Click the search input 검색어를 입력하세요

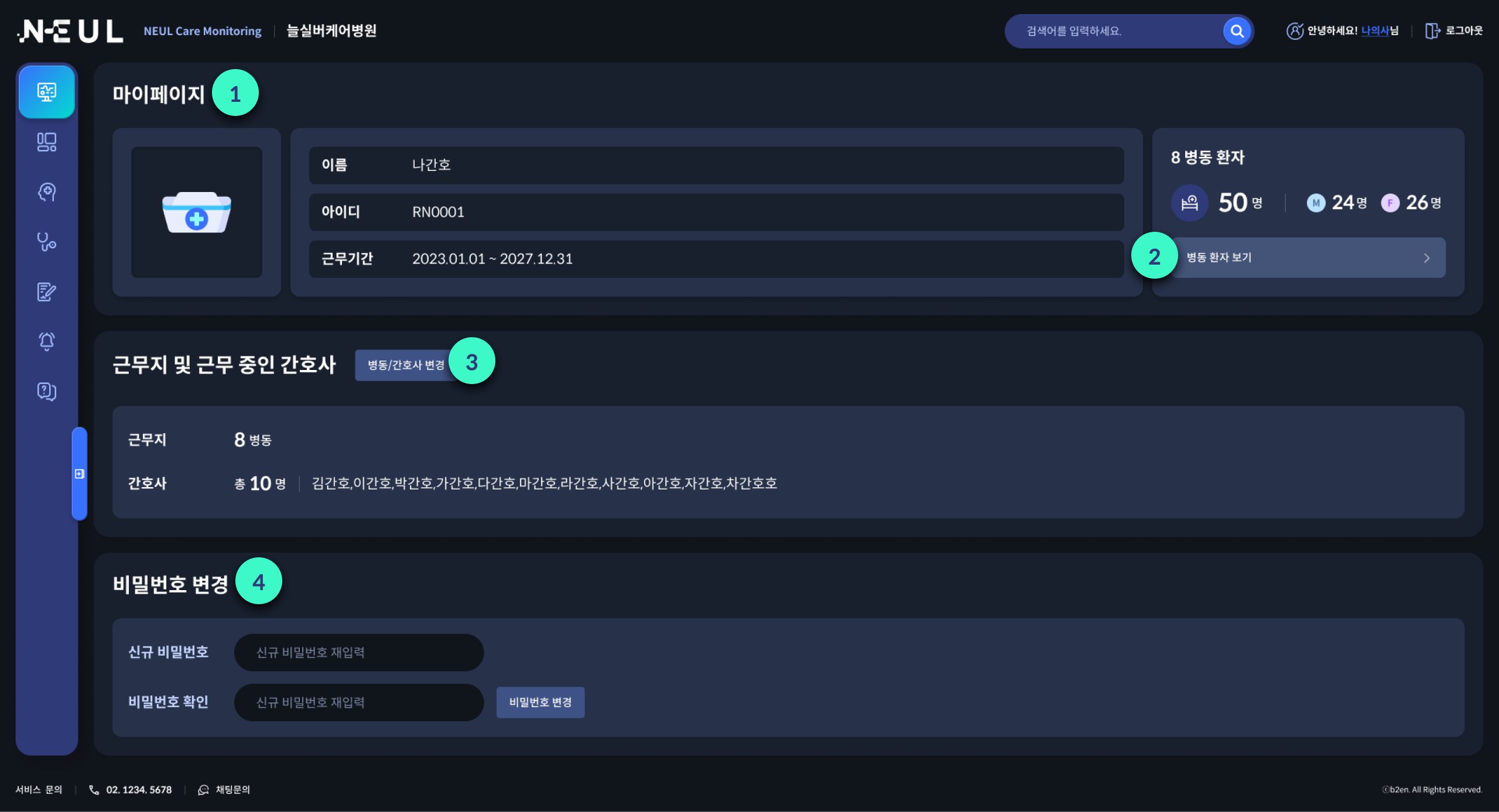pyautogui.click(x=1113, y=31)
